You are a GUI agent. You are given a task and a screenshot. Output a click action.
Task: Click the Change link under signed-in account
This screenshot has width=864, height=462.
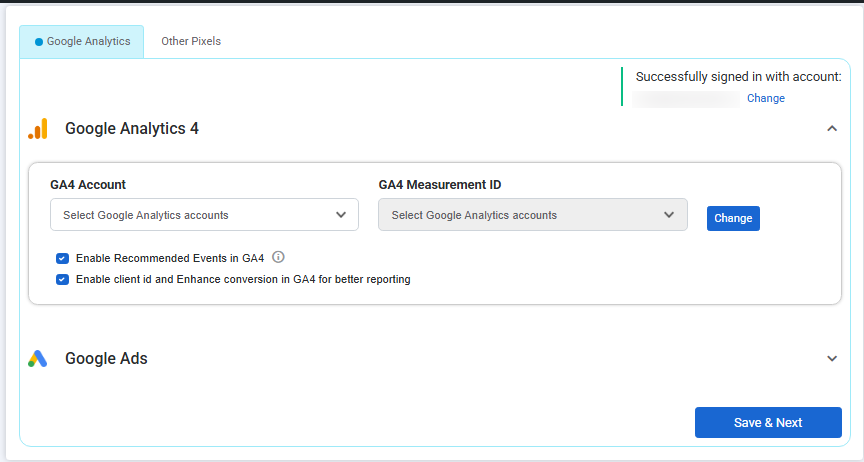pyautogui.click(x=766, y=98)
